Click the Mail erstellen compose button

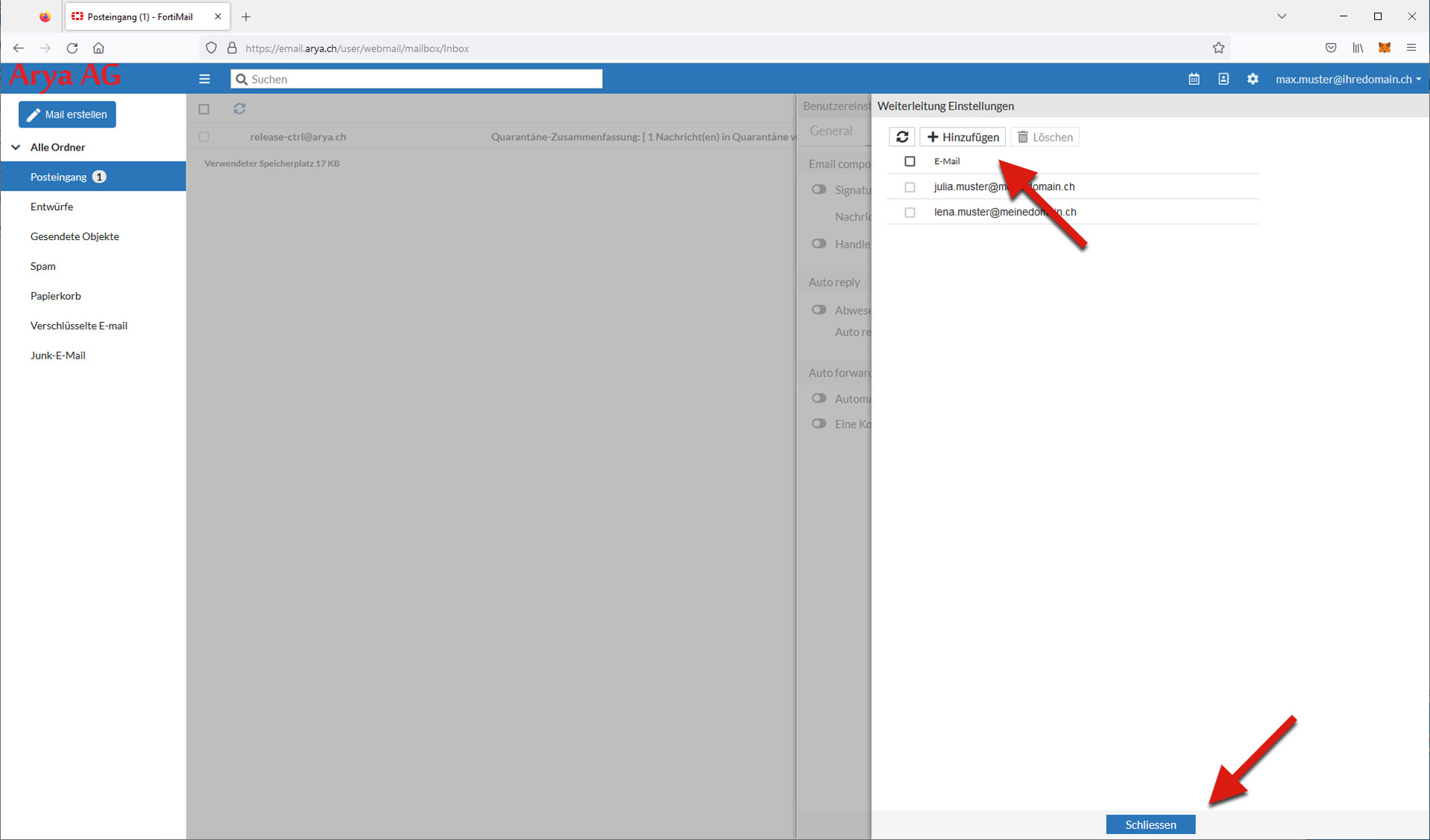click(67, 115)
